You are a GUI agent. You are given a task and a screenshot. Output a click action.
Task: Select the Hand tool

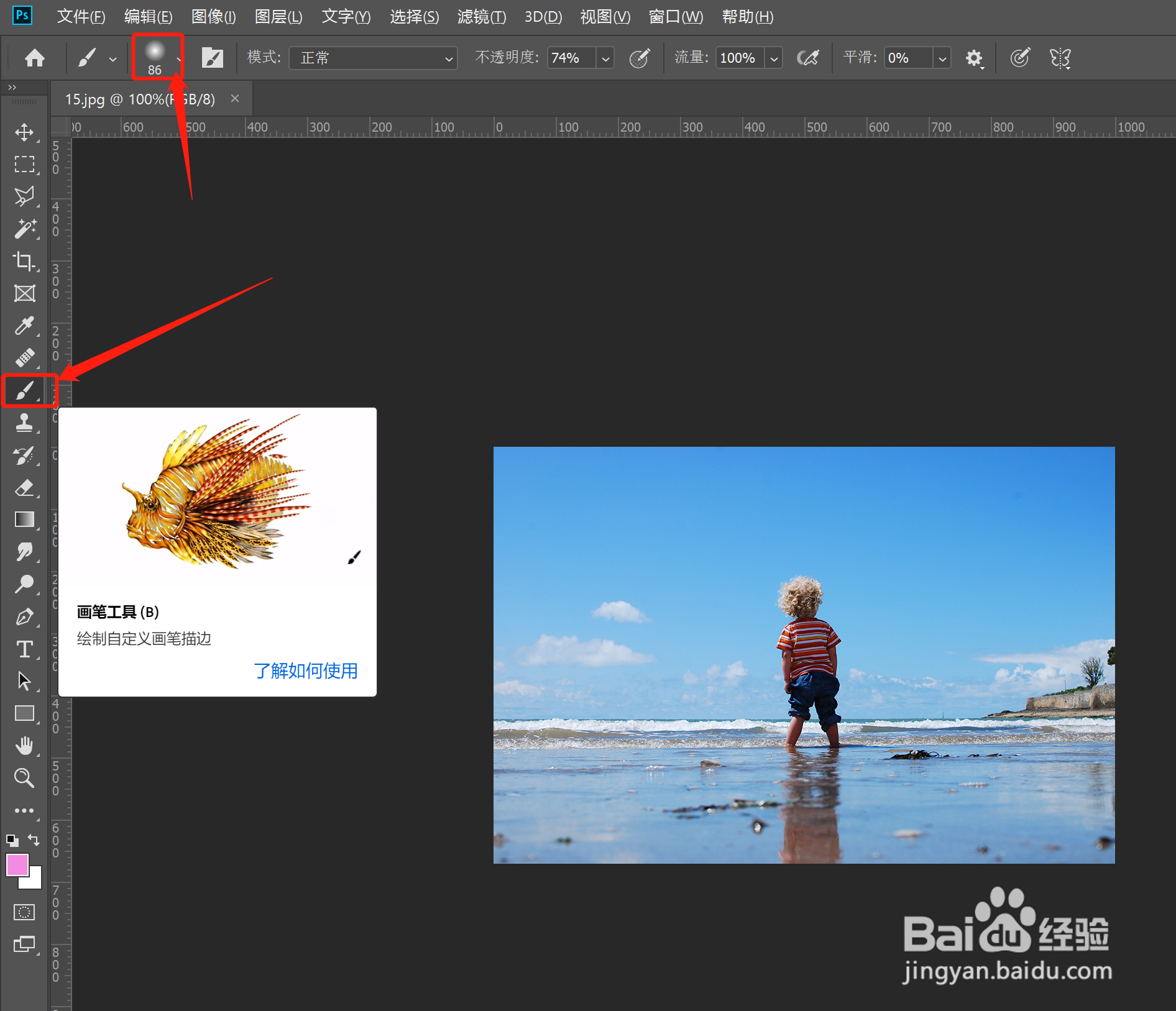tap(24, 746)
